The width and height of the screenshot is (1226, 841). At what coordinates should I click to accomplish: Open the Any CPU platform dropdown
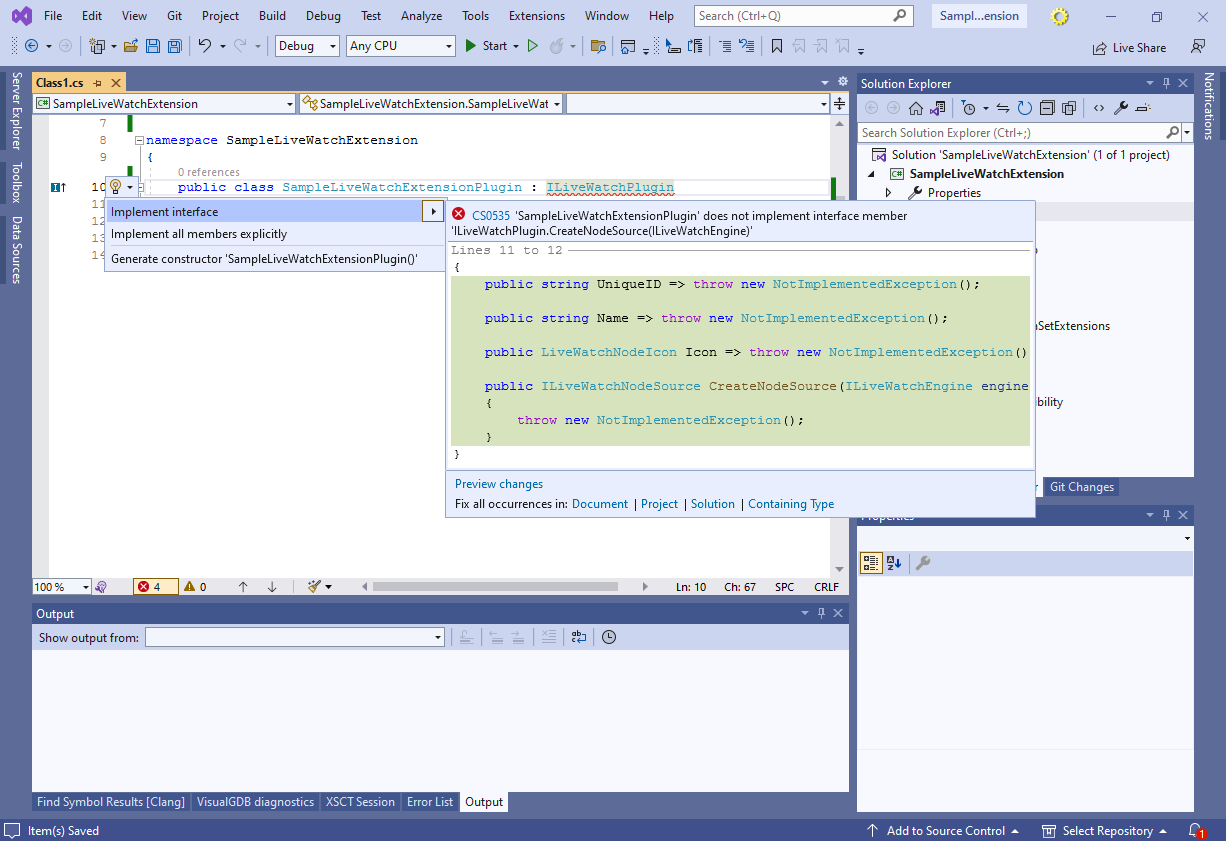click(x=401, y=46)
